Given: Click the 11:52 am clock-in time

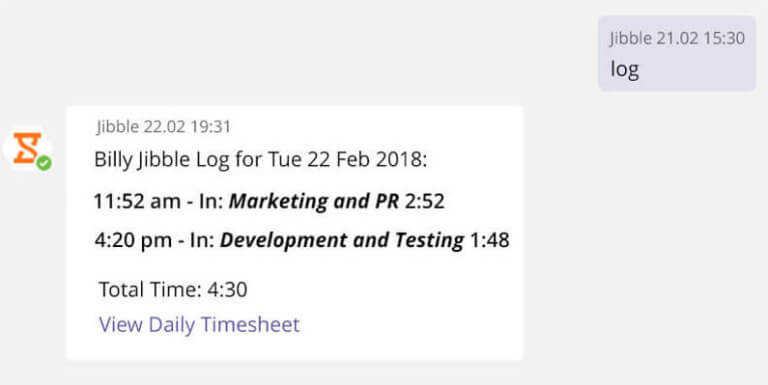Looking at the screenshot, I should [137, 201].
